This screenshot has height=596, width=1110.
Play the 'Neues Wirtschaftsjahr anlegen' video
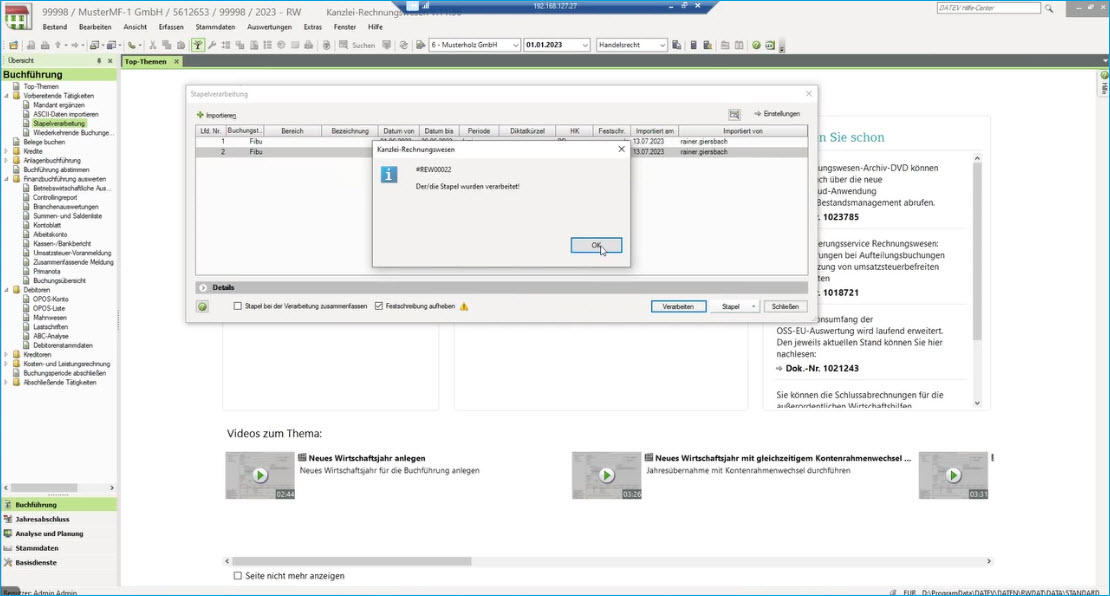[260, 476]
